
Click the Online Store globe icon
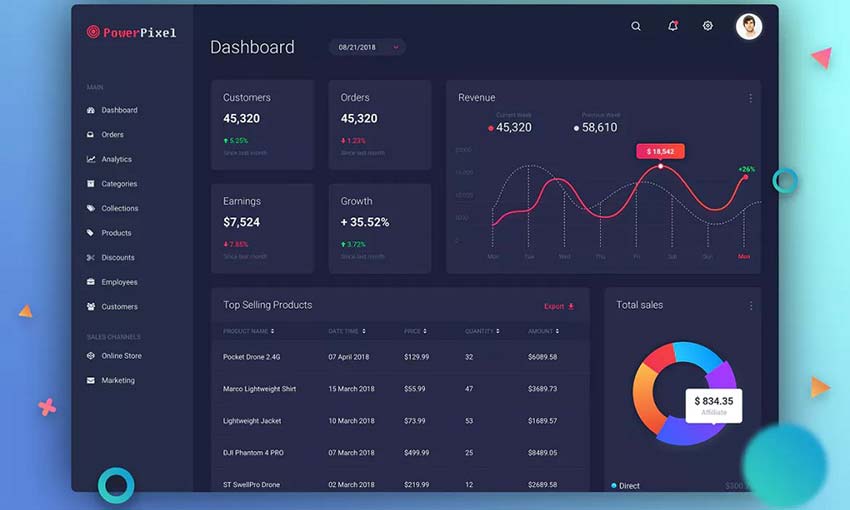coord(91,356)
